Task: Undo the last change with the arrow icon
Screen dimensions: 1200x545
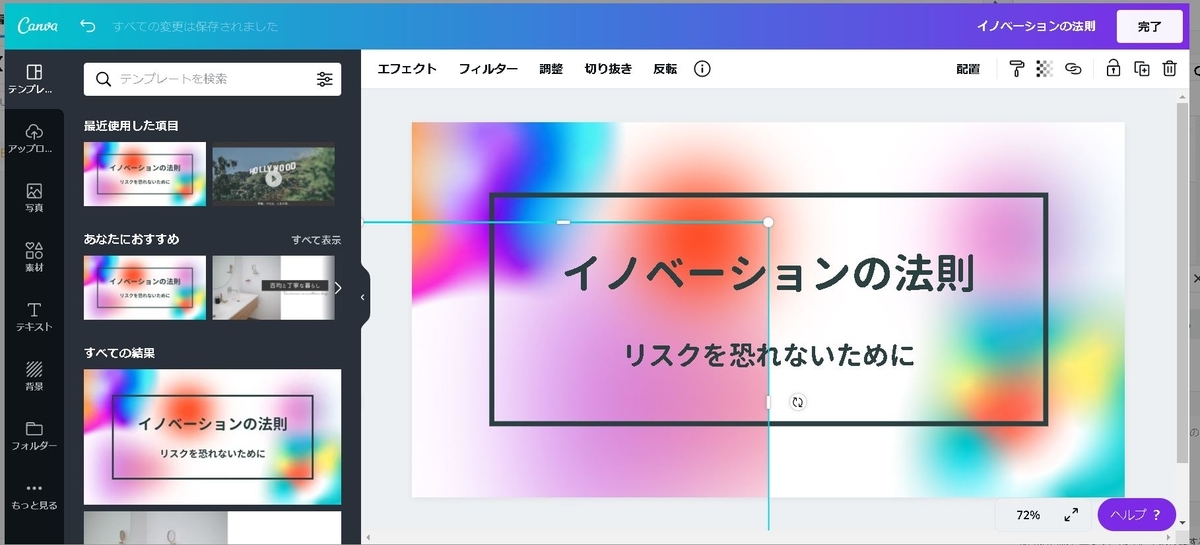Action: pos(88,26)
